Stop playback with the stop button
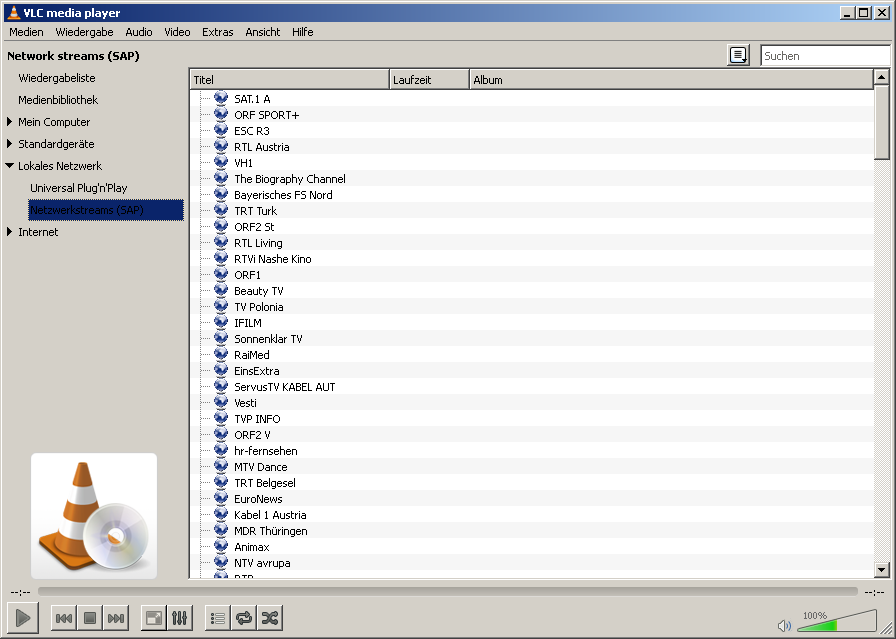The image size is (896, 639). pyautogui.click(x=90, y=618)
